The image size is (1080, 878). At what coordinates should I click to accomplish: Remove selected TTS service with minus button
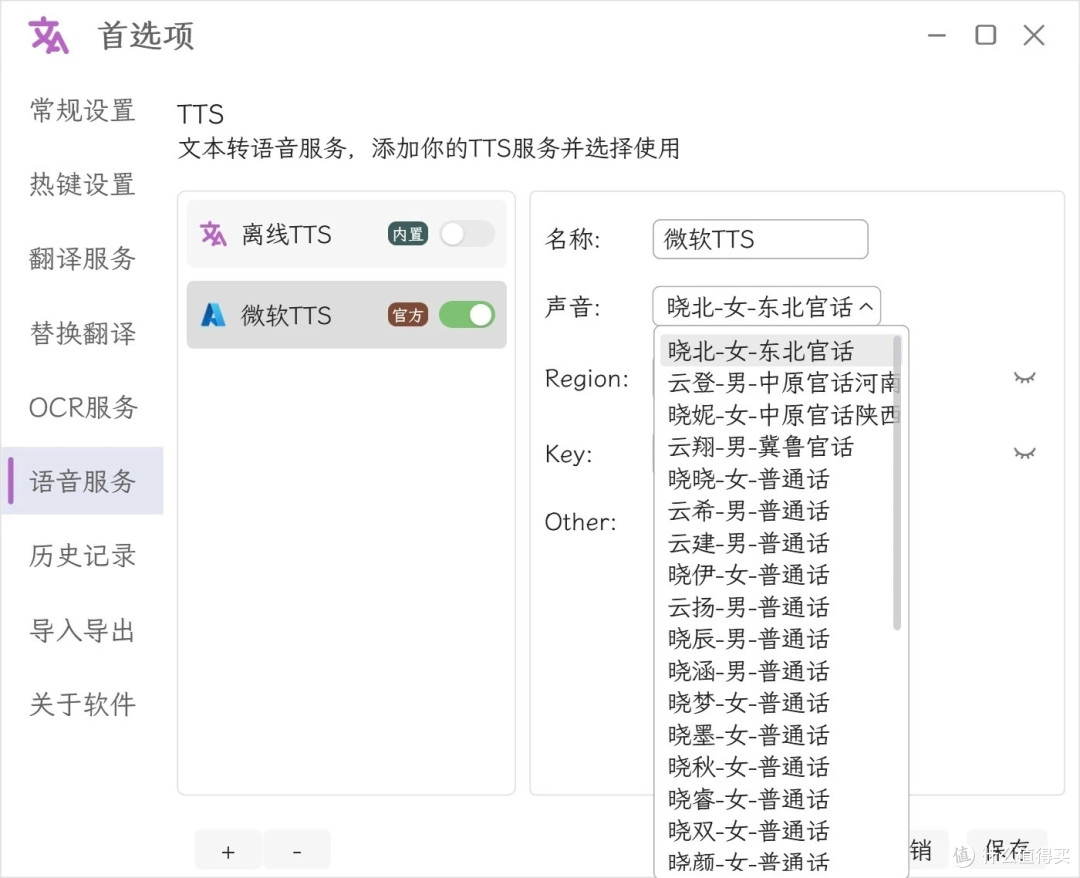tap(297, 851)
